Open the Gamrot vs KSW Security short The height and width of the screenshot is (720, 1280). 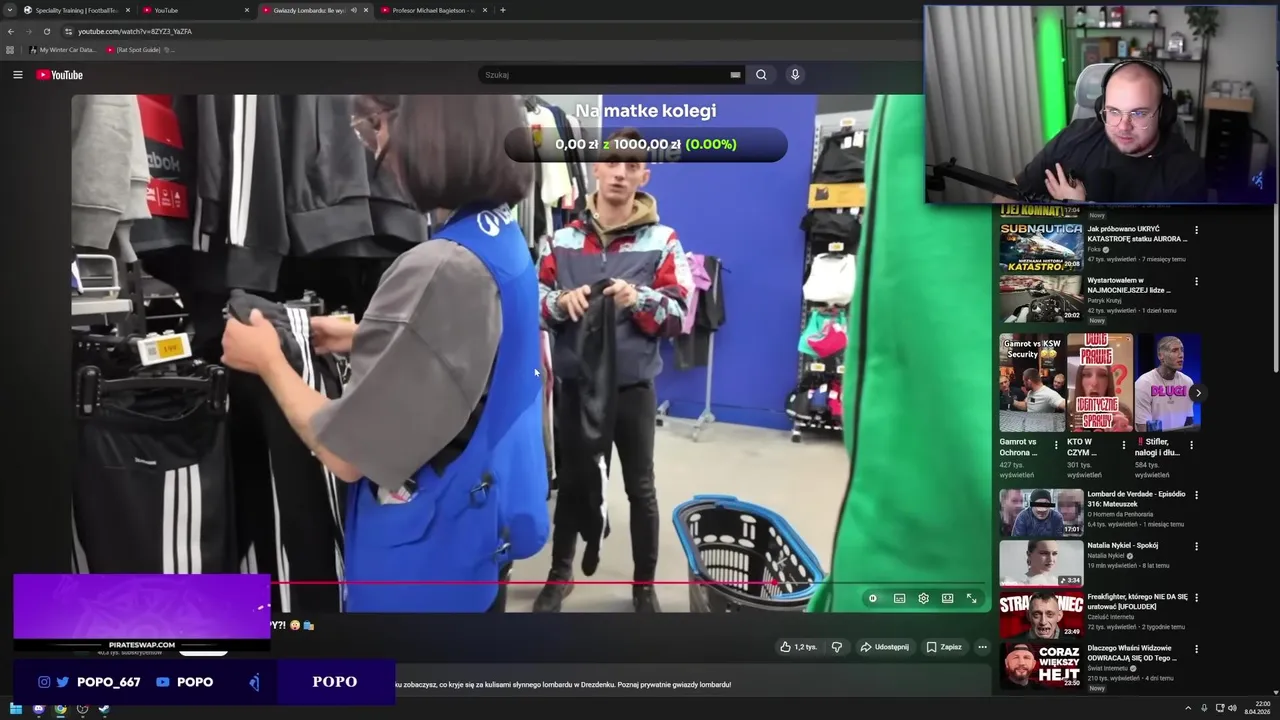1032,382
